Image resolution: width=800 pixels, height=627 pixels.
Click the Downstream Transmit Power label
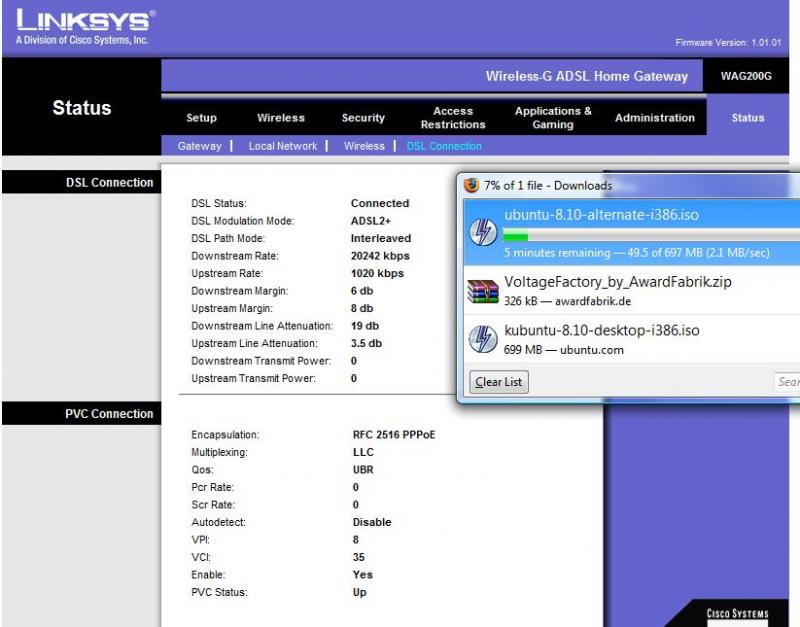(x=261, y=361)
